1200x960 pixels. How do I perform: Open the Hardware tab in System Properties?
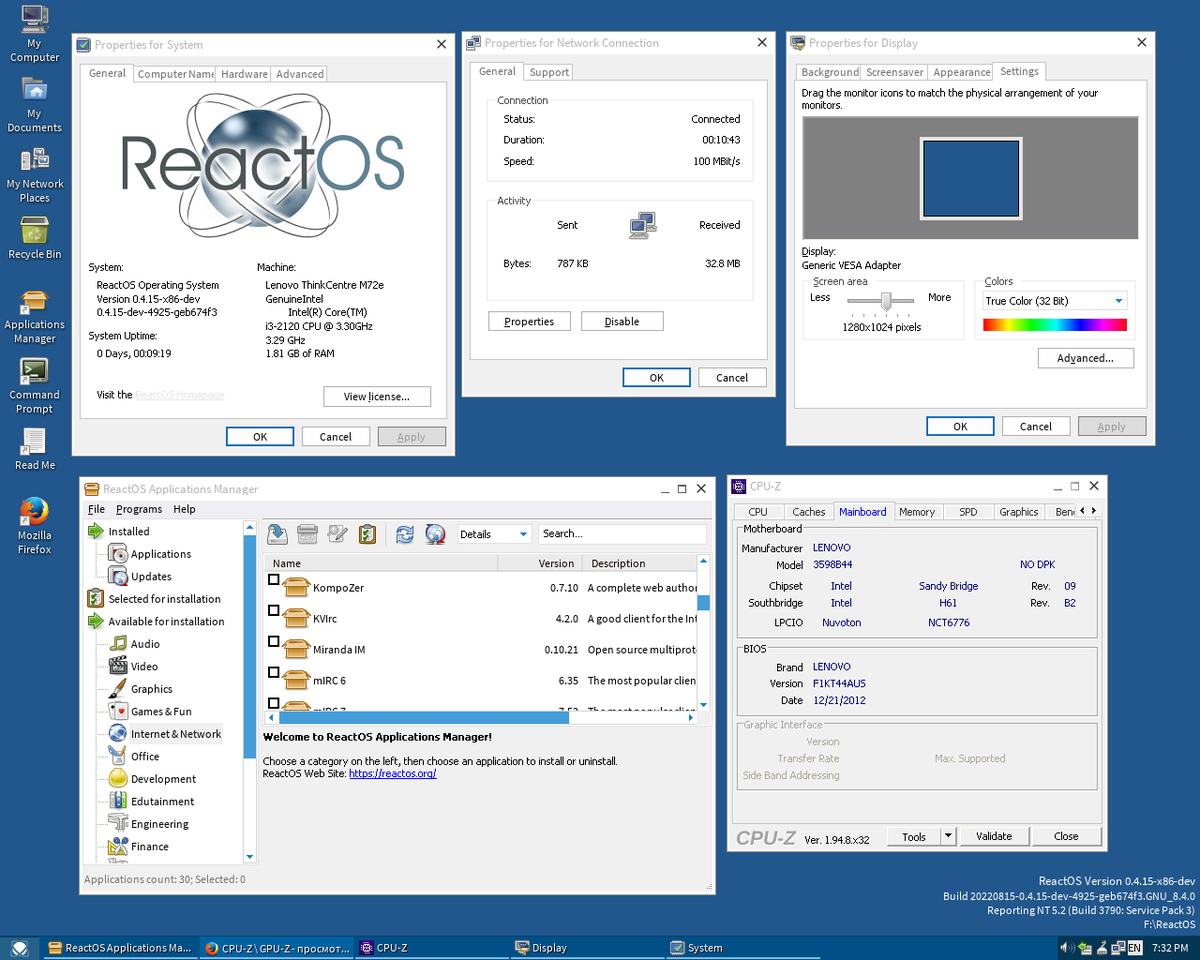point(244,73)
